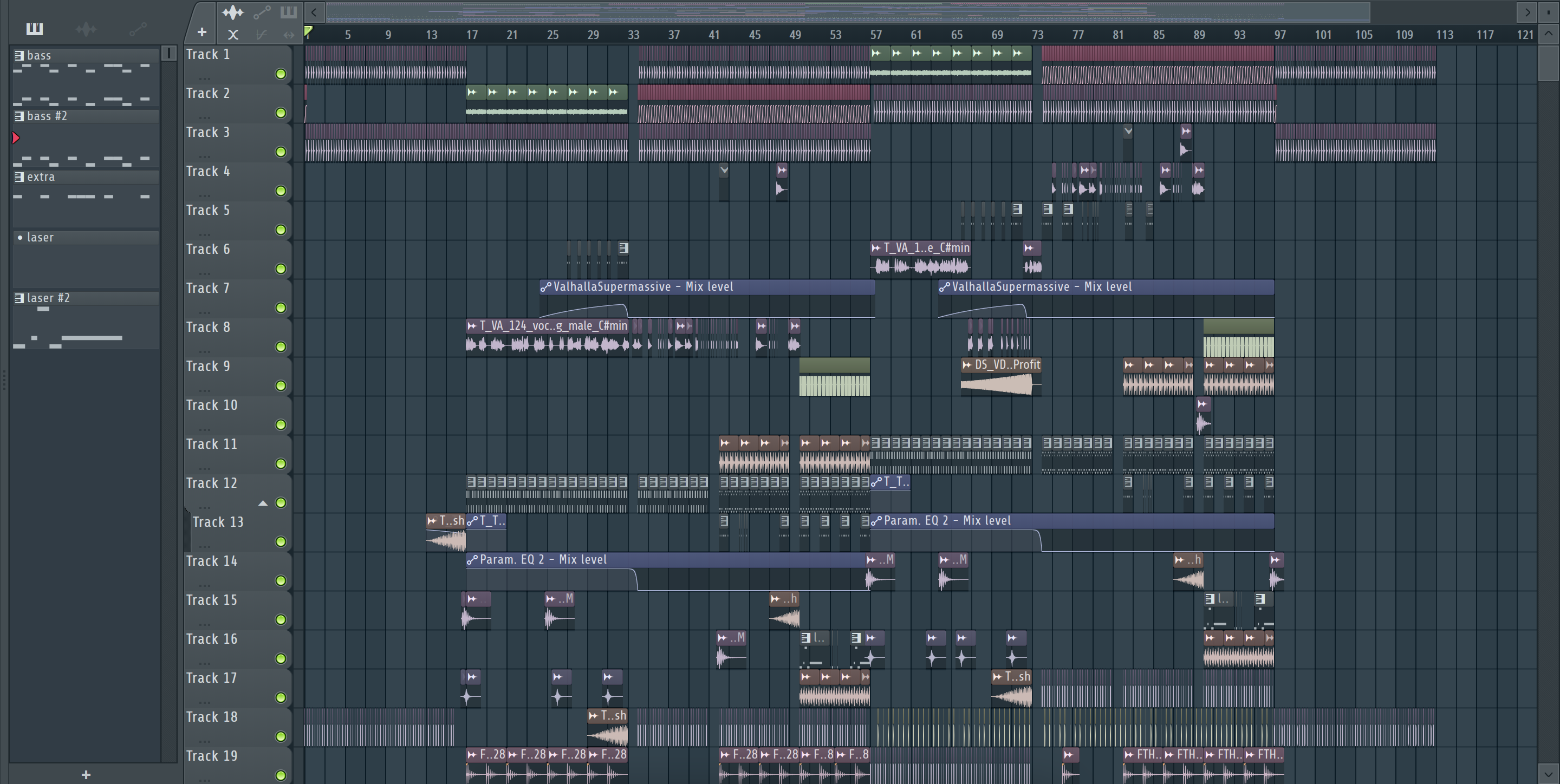
Task: Mute Track 2 with its green LED
Action: [x=281, y=113]
